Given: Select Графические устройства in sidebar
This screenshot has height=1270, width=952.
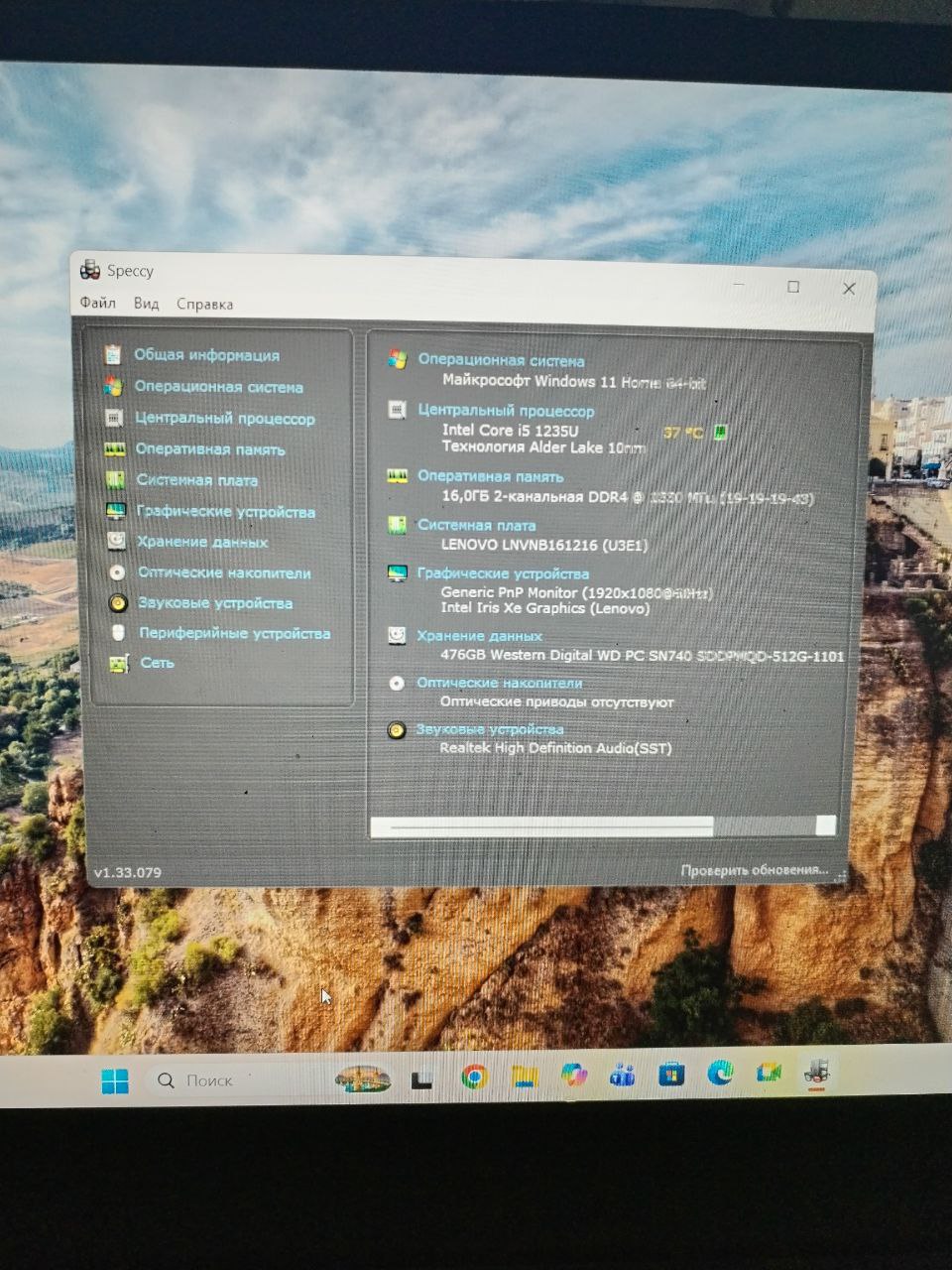Looking at the screenshot, I should click(x=225, y=512).
